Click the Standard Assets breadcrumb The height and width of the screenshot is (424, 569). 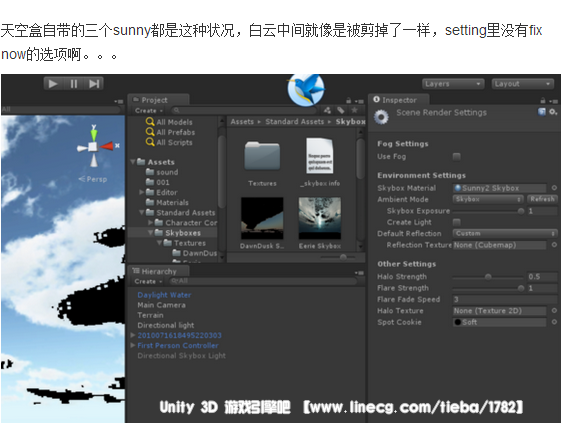pos(294,122)
